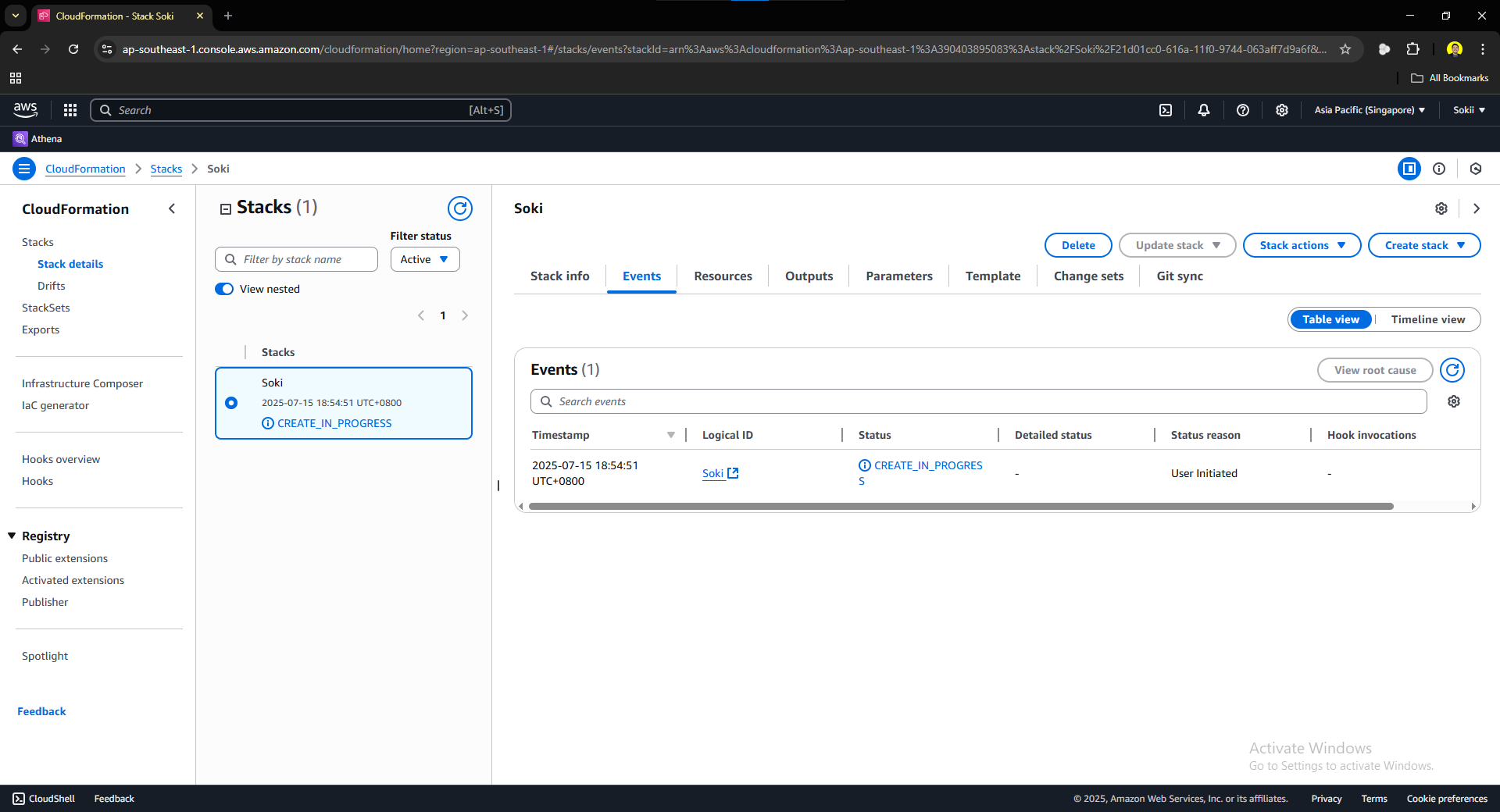
Task: Open the Parameters tab
Action: tap(898, 276)
